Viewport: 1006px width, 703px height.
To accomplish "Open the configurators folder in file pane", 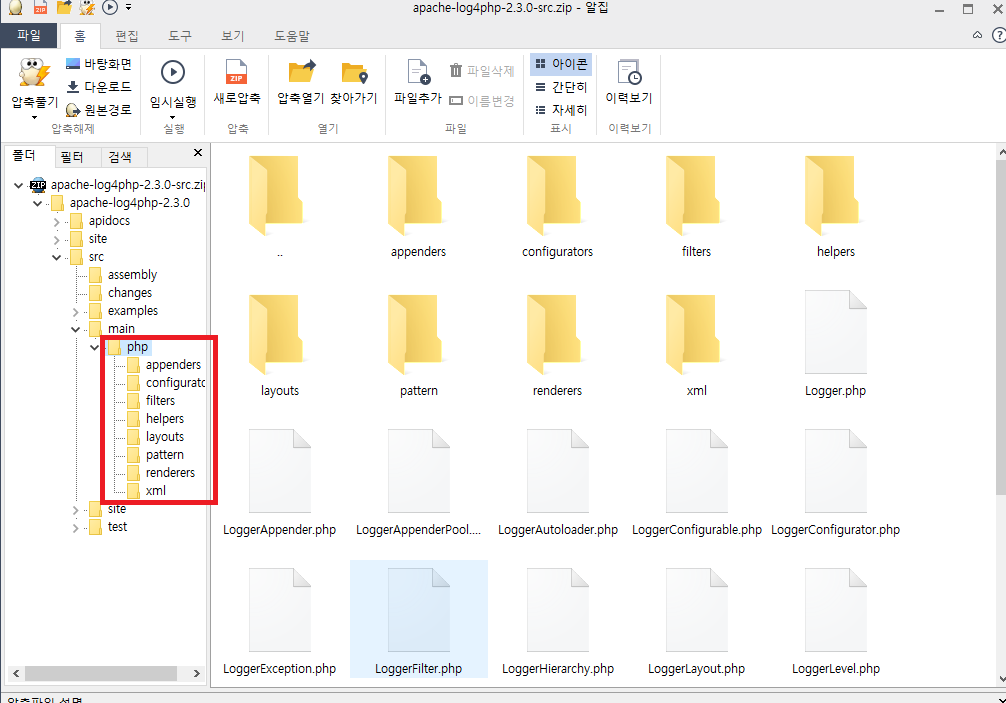I will (558, 207).
